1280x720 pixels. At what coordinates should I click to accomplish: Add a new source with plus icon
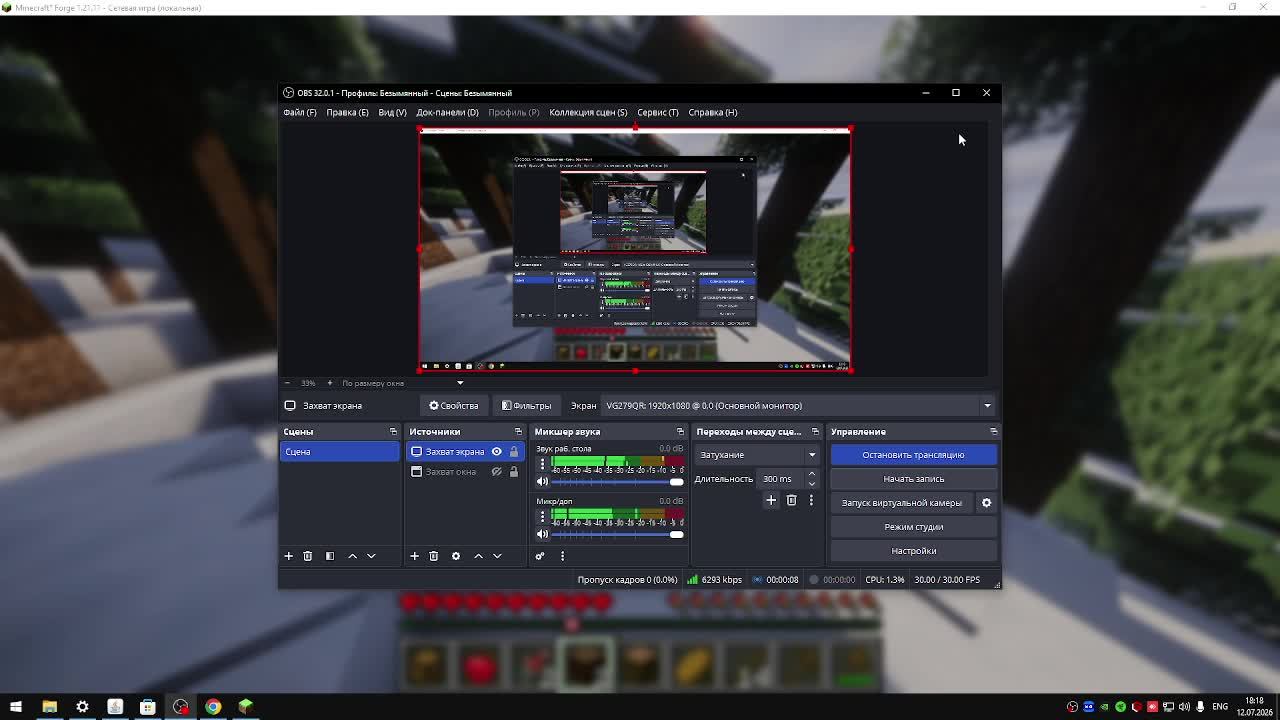click(414, 556)
